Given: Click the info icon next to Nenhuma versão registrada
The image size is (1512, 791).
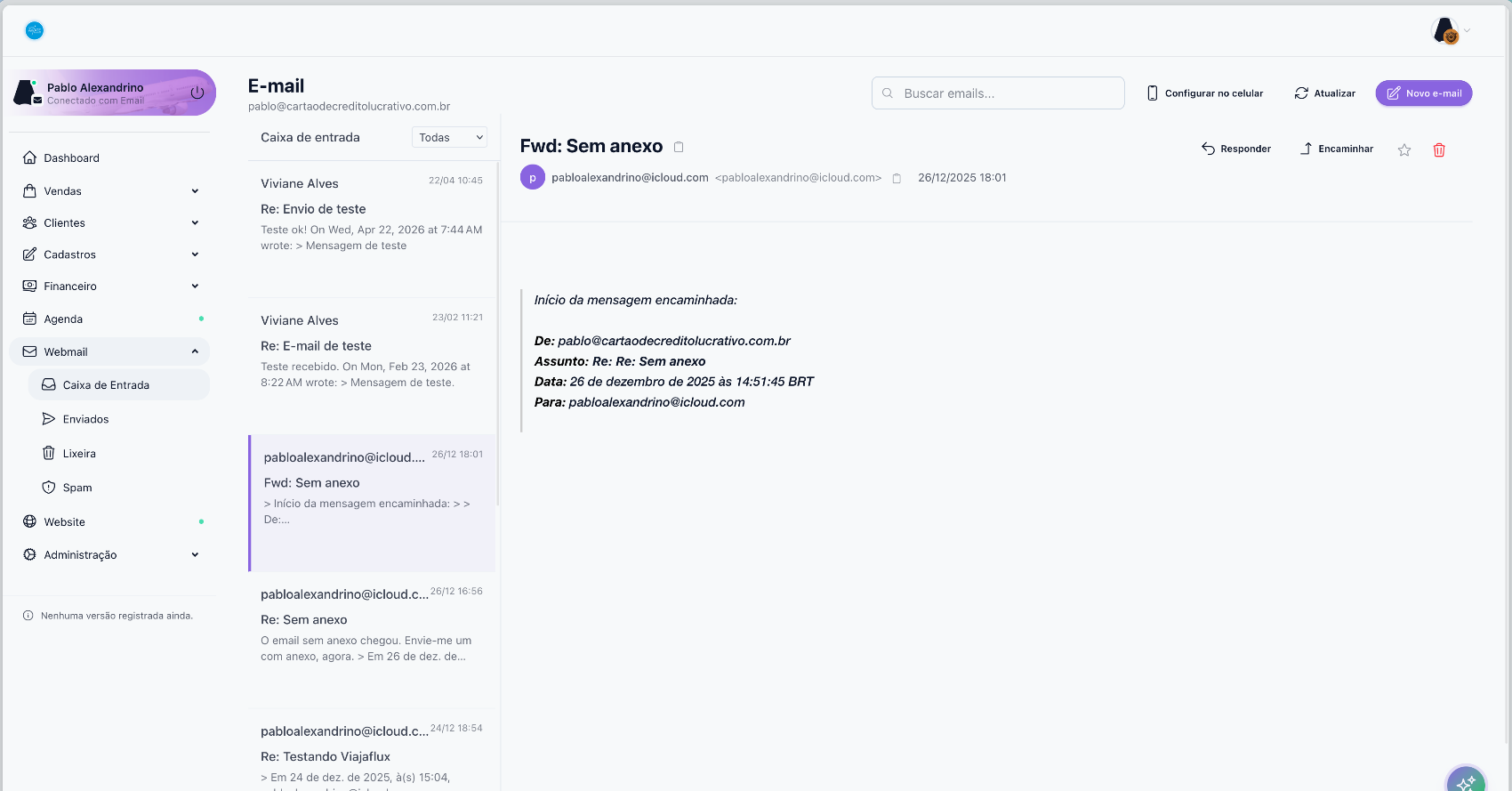Looking at the screenshot, I should pos(28,616).
